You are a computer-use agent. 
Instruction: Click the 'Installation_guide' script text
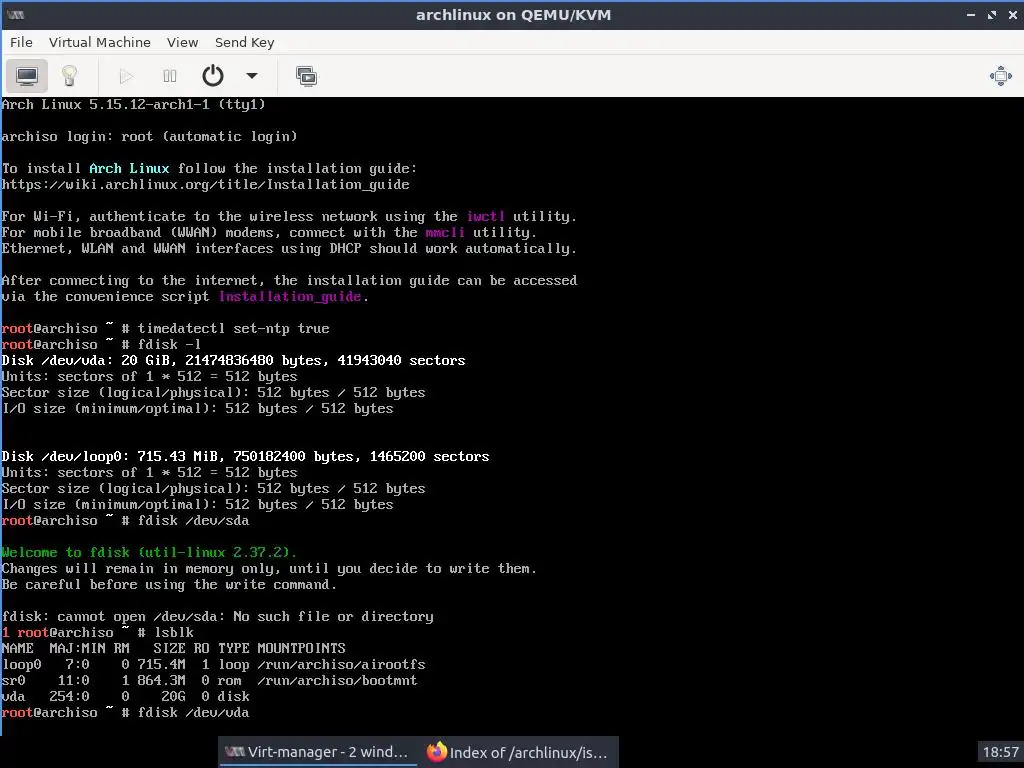pyautogui.click(x=290, y=296)
